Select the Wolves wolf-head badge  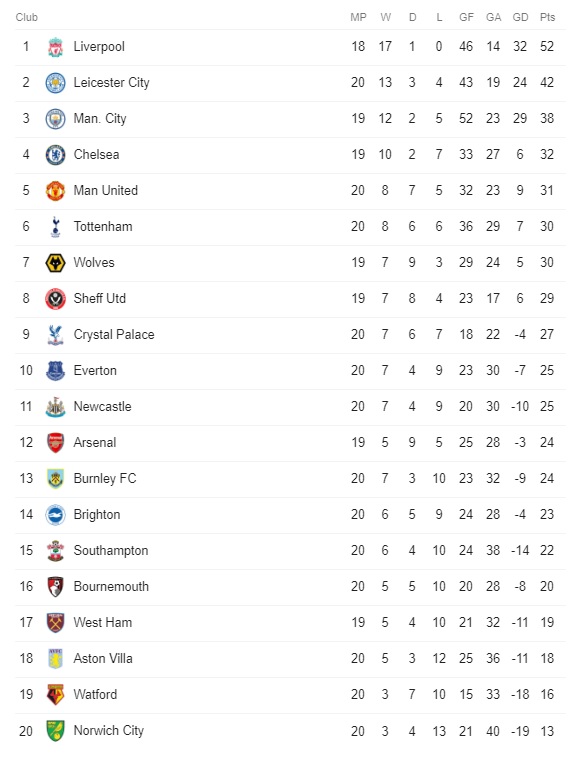55,262
